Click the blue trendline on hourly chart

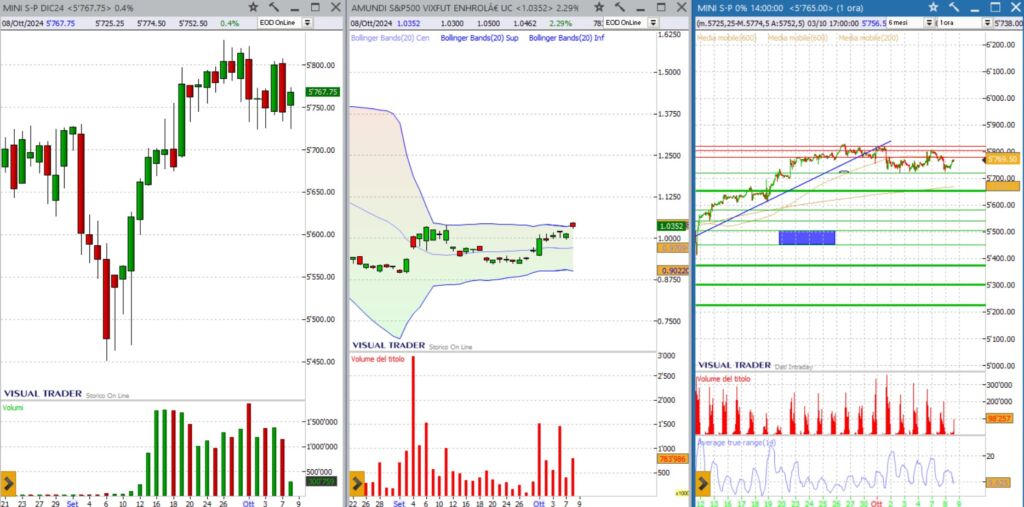(793, 188)
